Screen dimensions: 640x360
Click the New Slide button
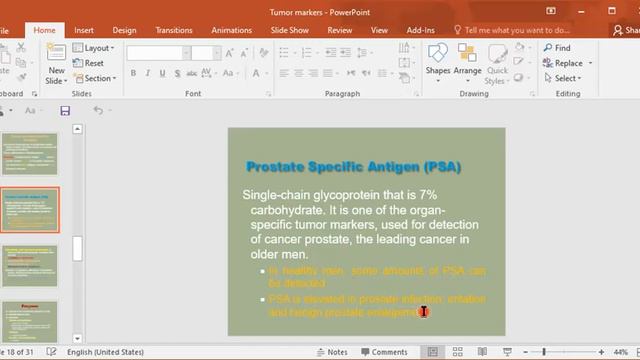click(x=56, y=64)
